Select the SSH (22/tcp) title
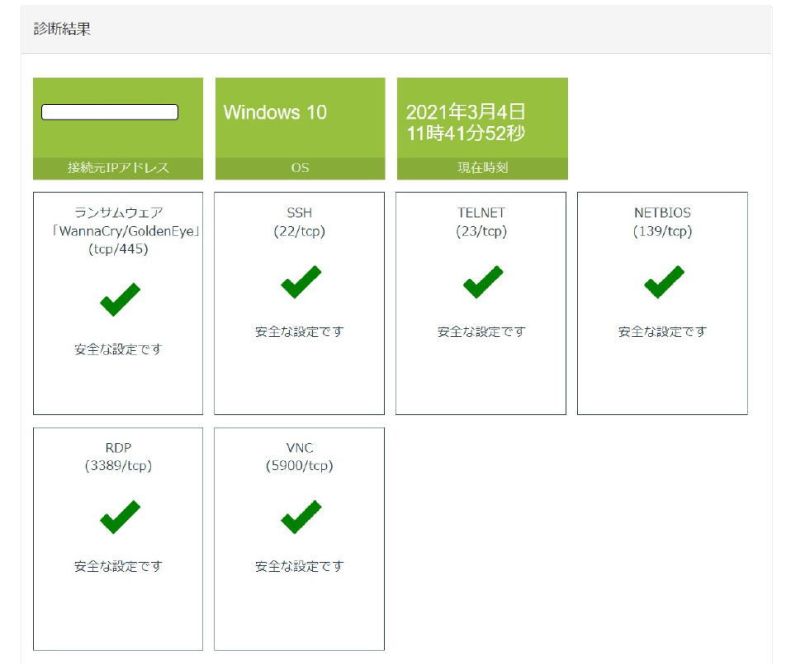This screenshot has width=800, height=664. click(x=300, y=222)
